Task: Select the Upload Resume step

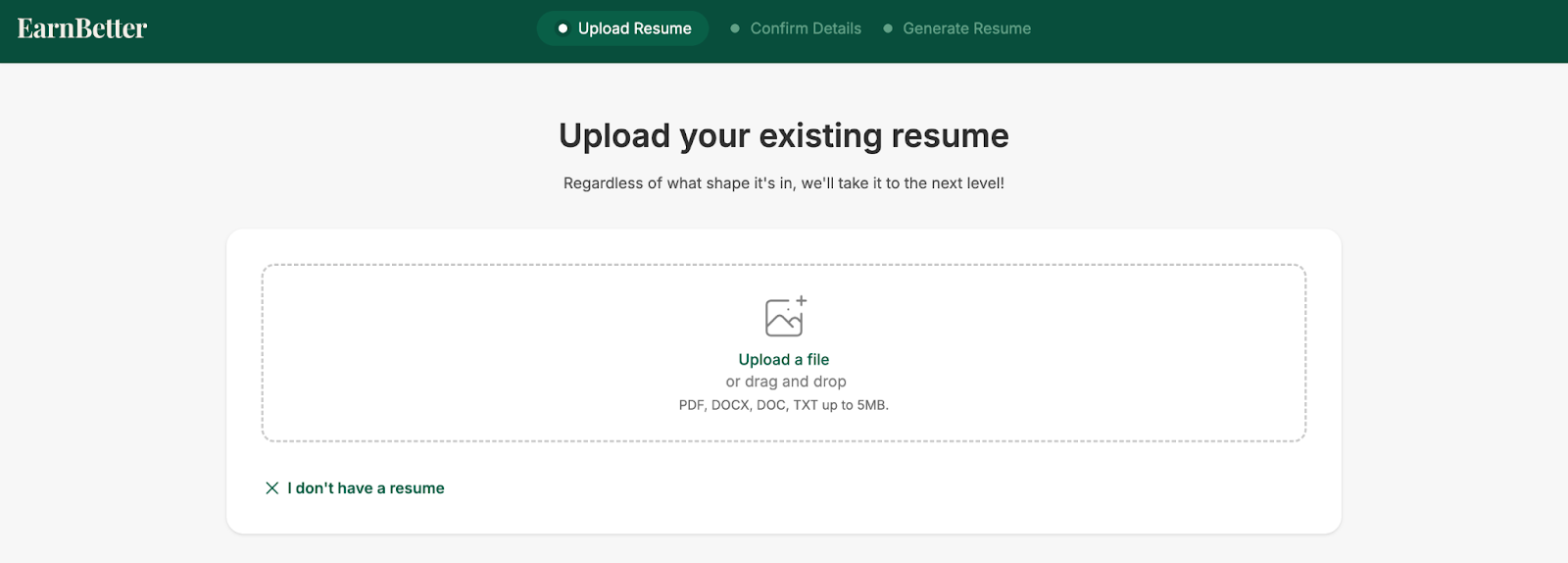Action: 634,28
